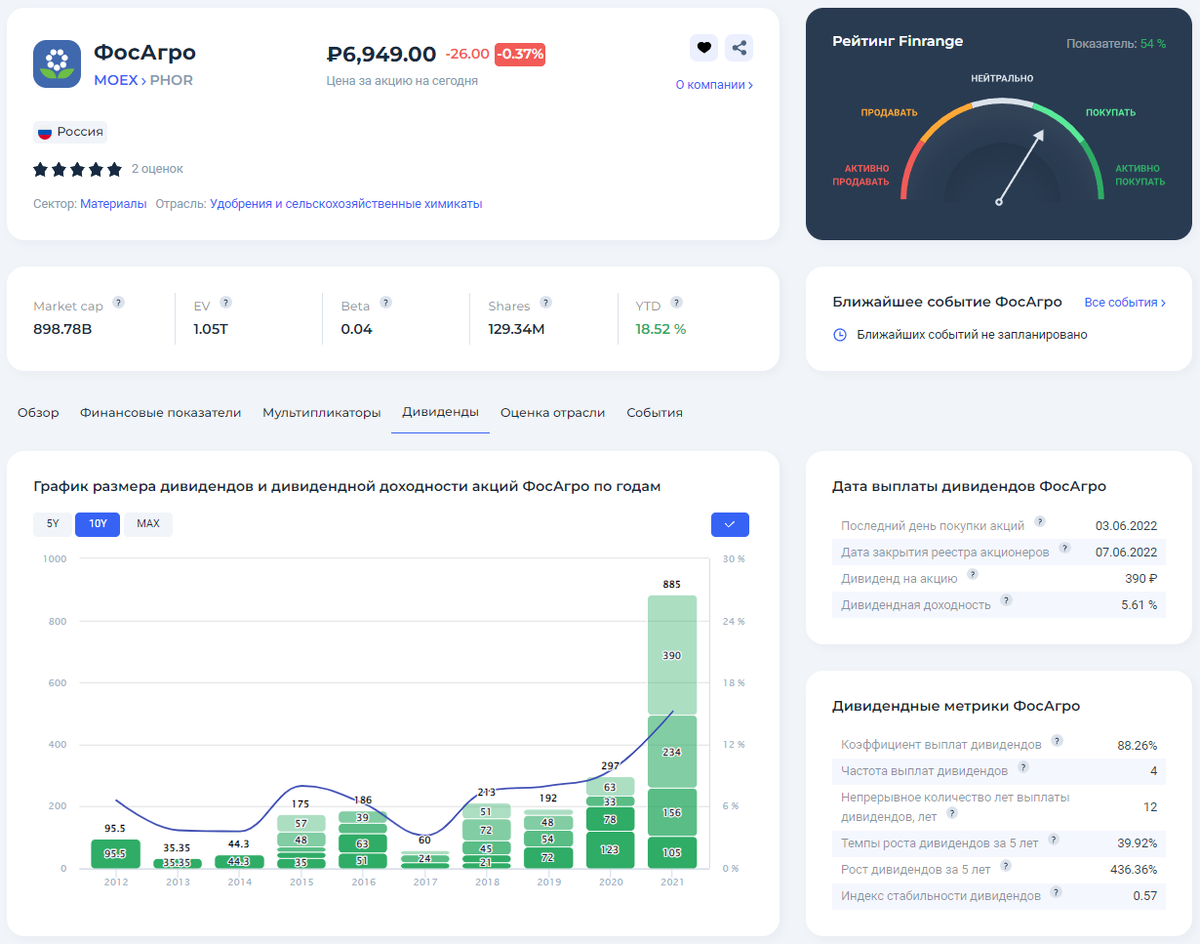Open the hint for Индекс стабильности дивидендов
This screenshot has width=1200, height=944.
click(1057, 893)
